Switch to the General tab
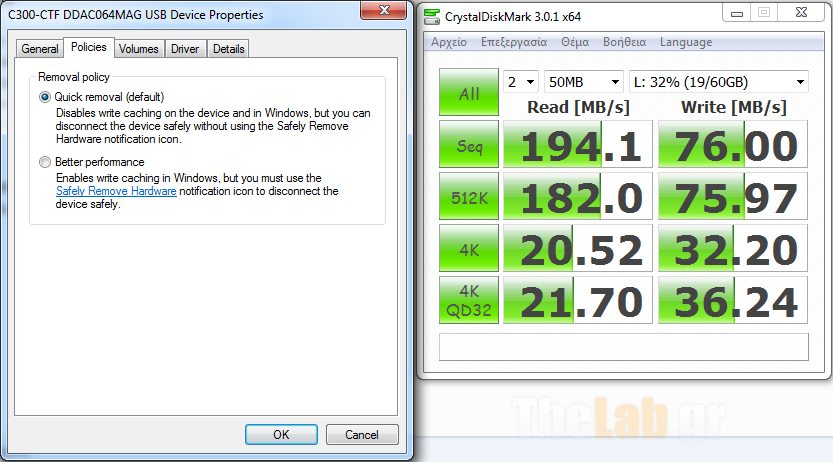The image size is (833, 462). (x=39, y=49)
